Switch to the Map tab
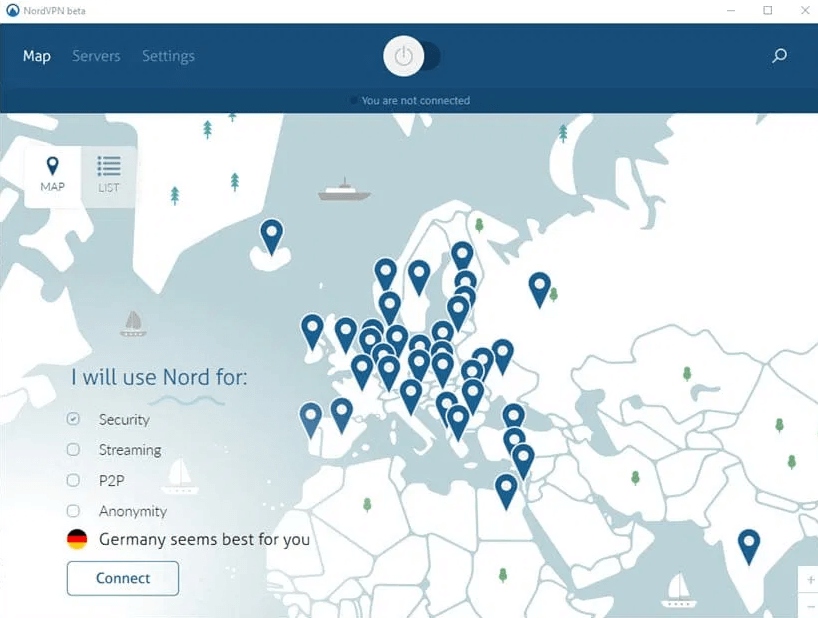The height and width of the screenshot is (618, 818). click(x=37, y=56)
